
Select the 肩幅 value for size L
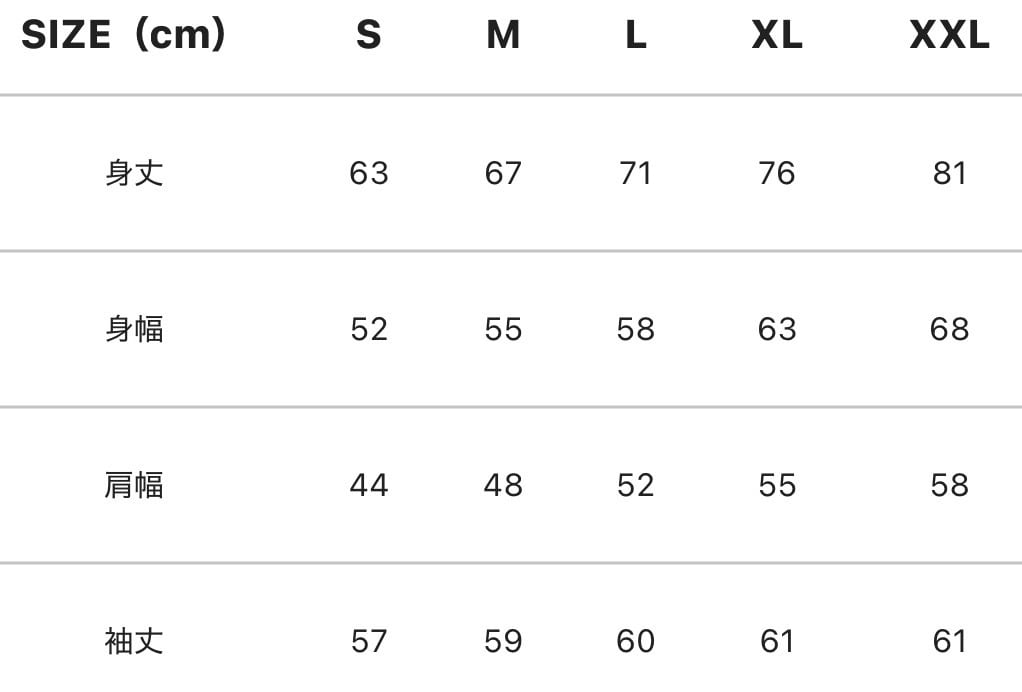[635, 485]
